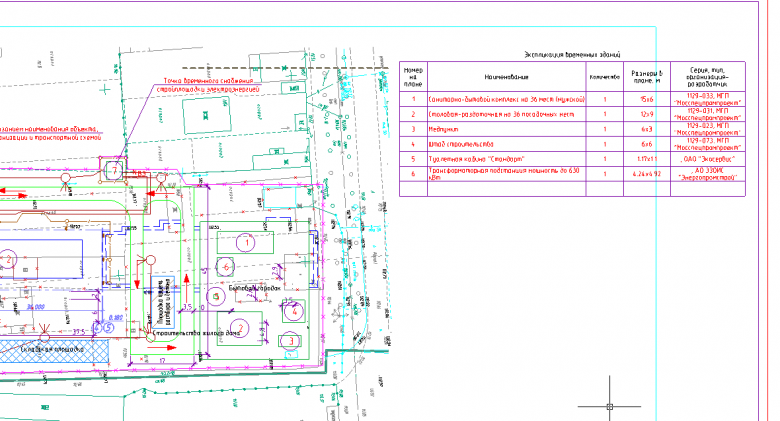Click the "1129-033, МГП" series cell
This screenshot has width=780, height=421.
(707, 99)
